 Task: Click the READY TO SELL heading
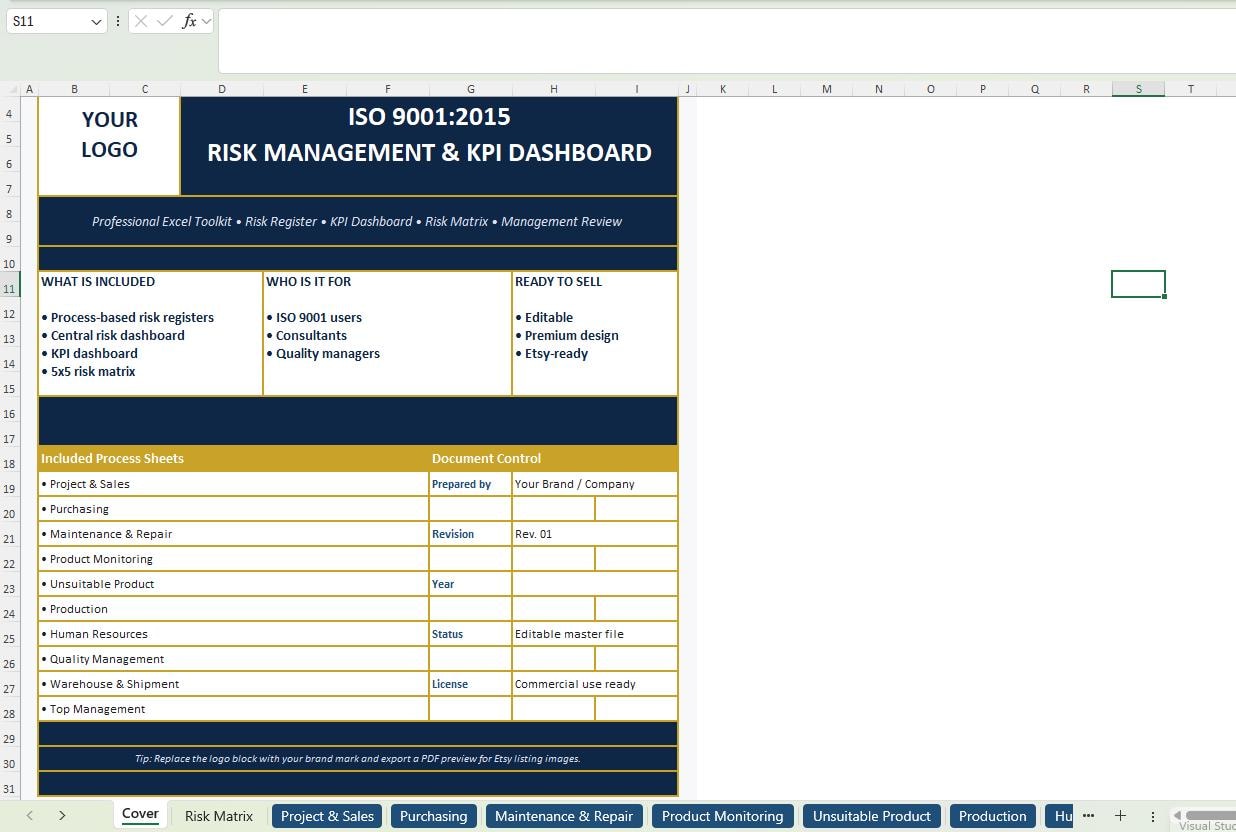(x=558, y=282)
